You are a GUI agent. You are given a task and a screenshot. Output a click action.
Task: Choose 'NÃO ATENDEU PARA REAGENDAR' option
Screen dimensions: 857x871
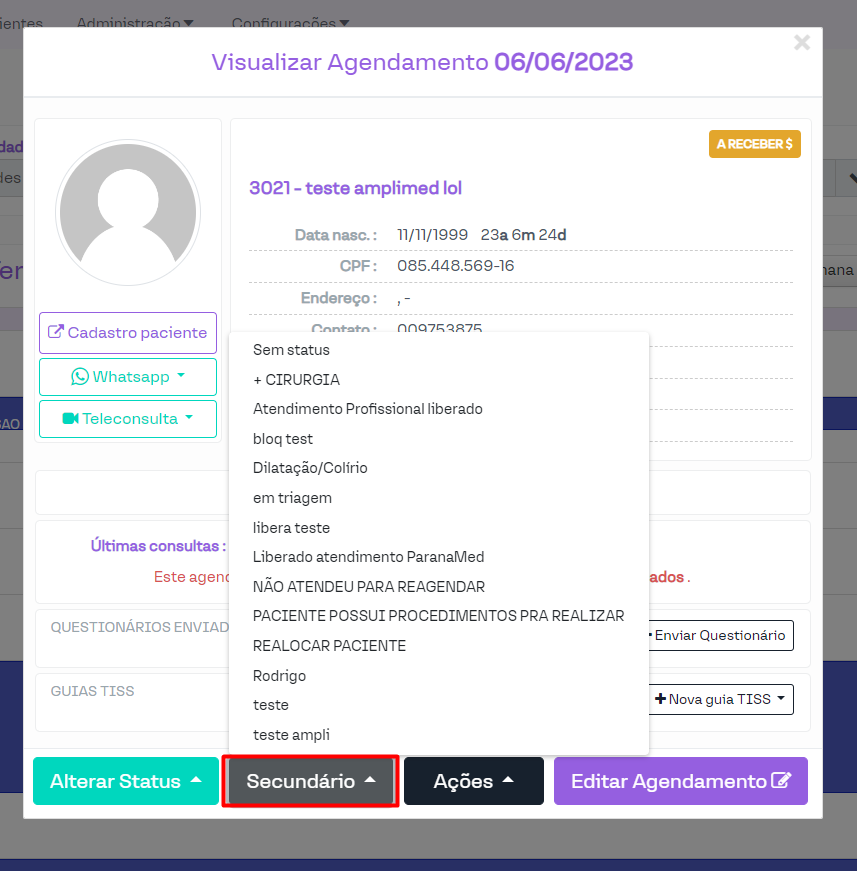click(369, 587)
